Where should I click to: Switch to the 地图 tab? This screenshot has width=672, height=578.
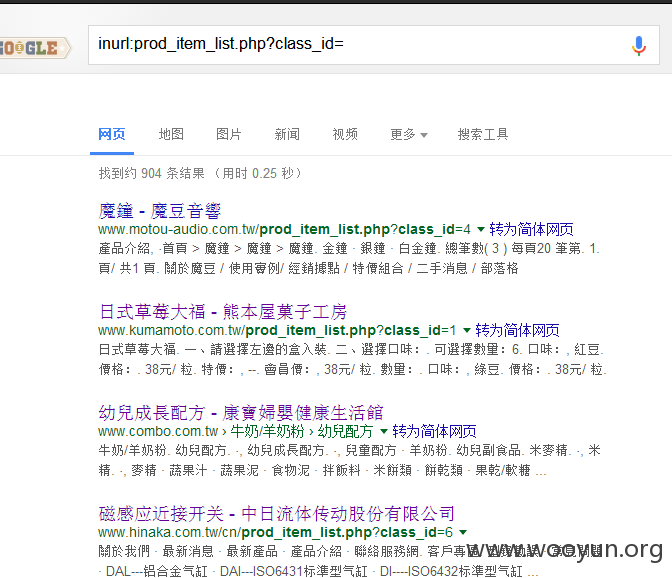pyautogui.click(x=171, y=135)
